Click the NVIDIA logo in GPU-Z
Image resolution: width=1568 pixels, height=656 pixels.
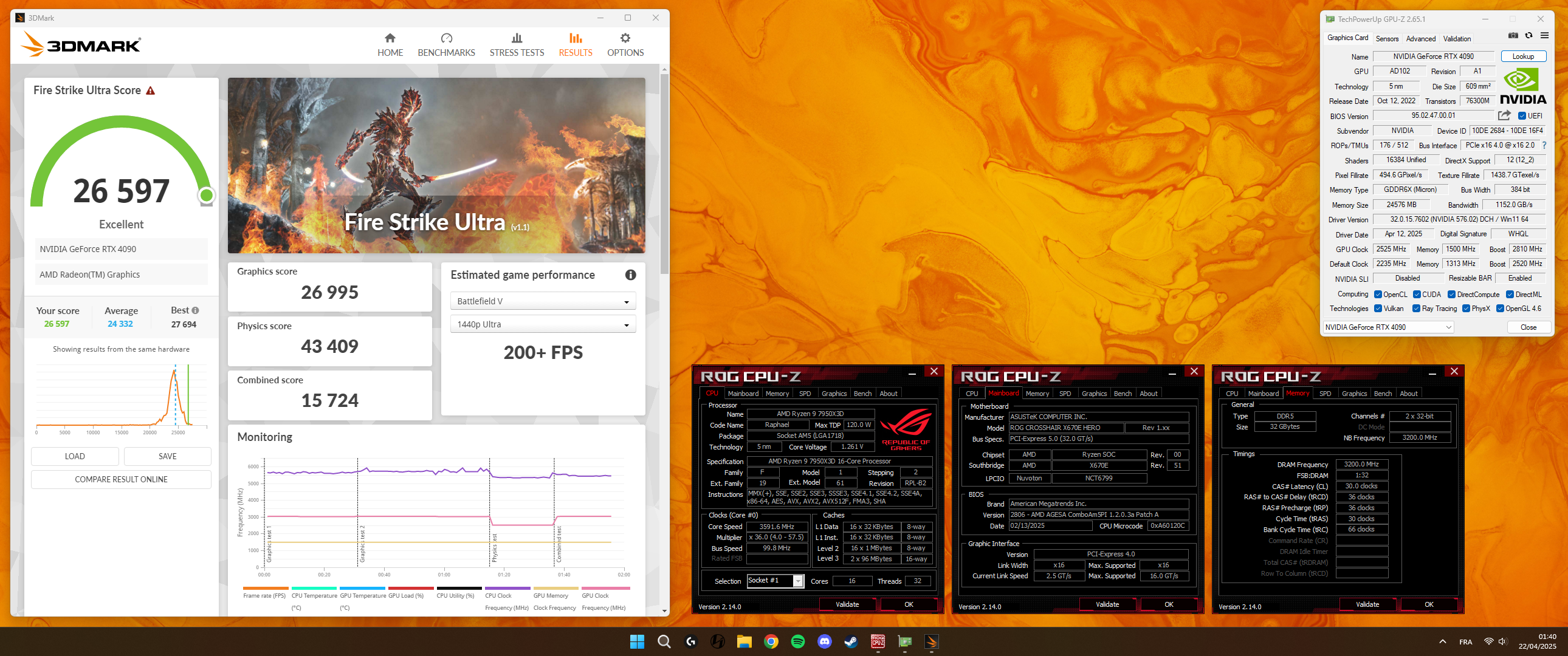point(1523,86)
